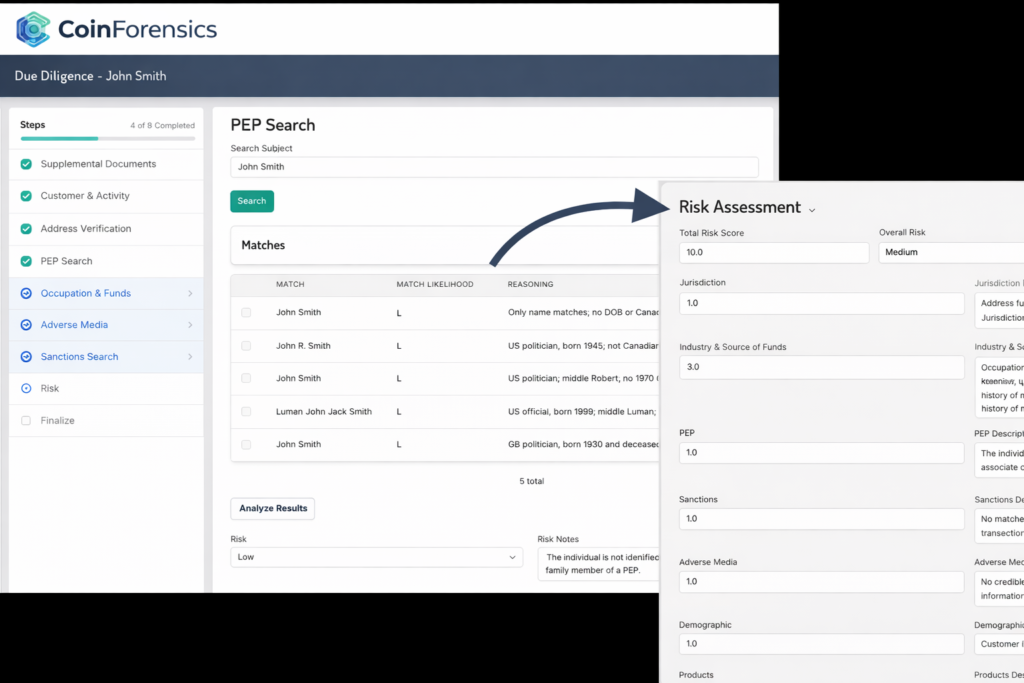Open the Overall Risk dropdown showing Medium
The image size is (1024, 683).
950,252
